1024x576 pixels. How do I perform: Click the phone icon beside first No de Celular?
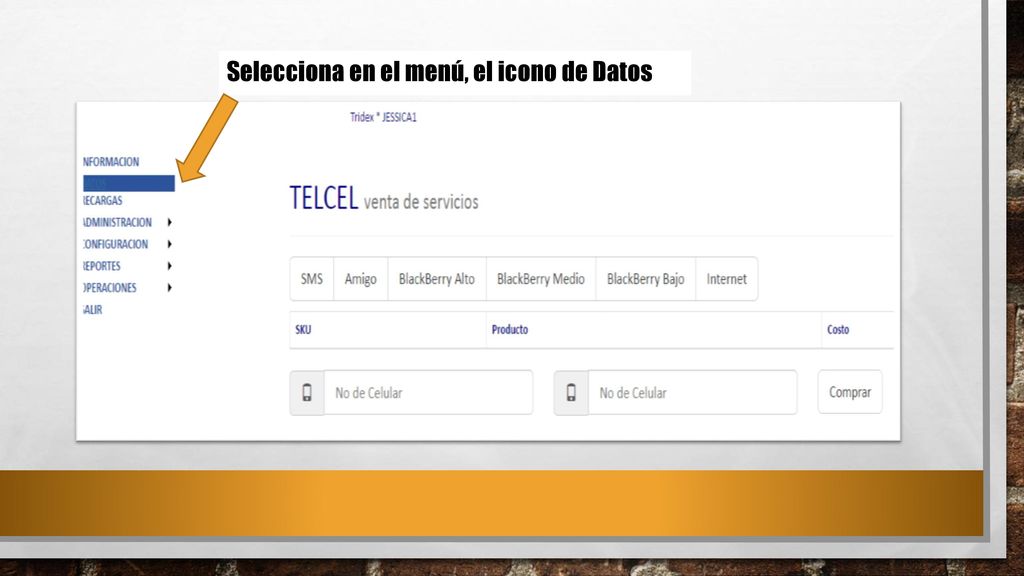[307, 392]
